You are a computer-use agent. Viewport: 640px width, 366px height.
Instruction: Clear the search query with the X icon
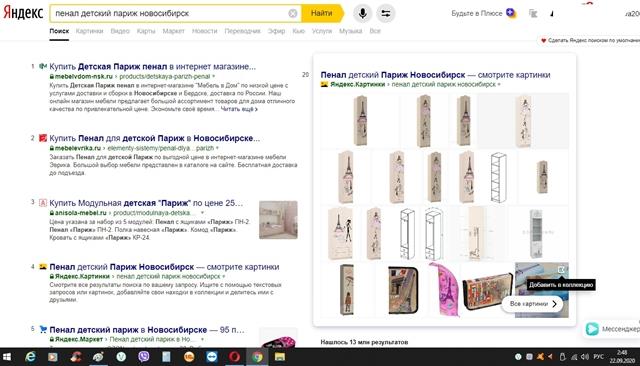[293, 13]
